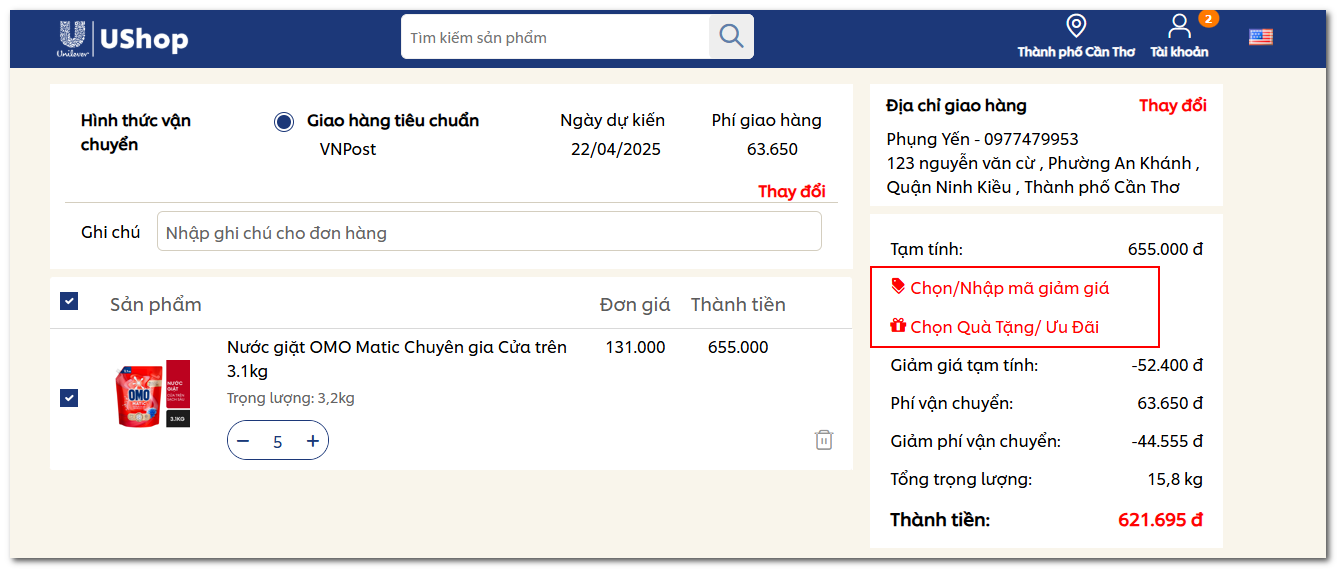1337x569 pixels.
Task: Click the recipient Phụng Yến - 0977479953 line
Action: 982,139
